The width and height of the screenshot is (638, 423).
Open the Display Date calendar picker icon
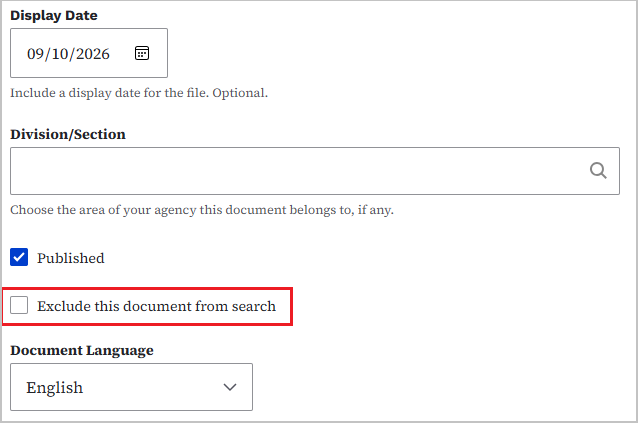click(x=142, y=53)
